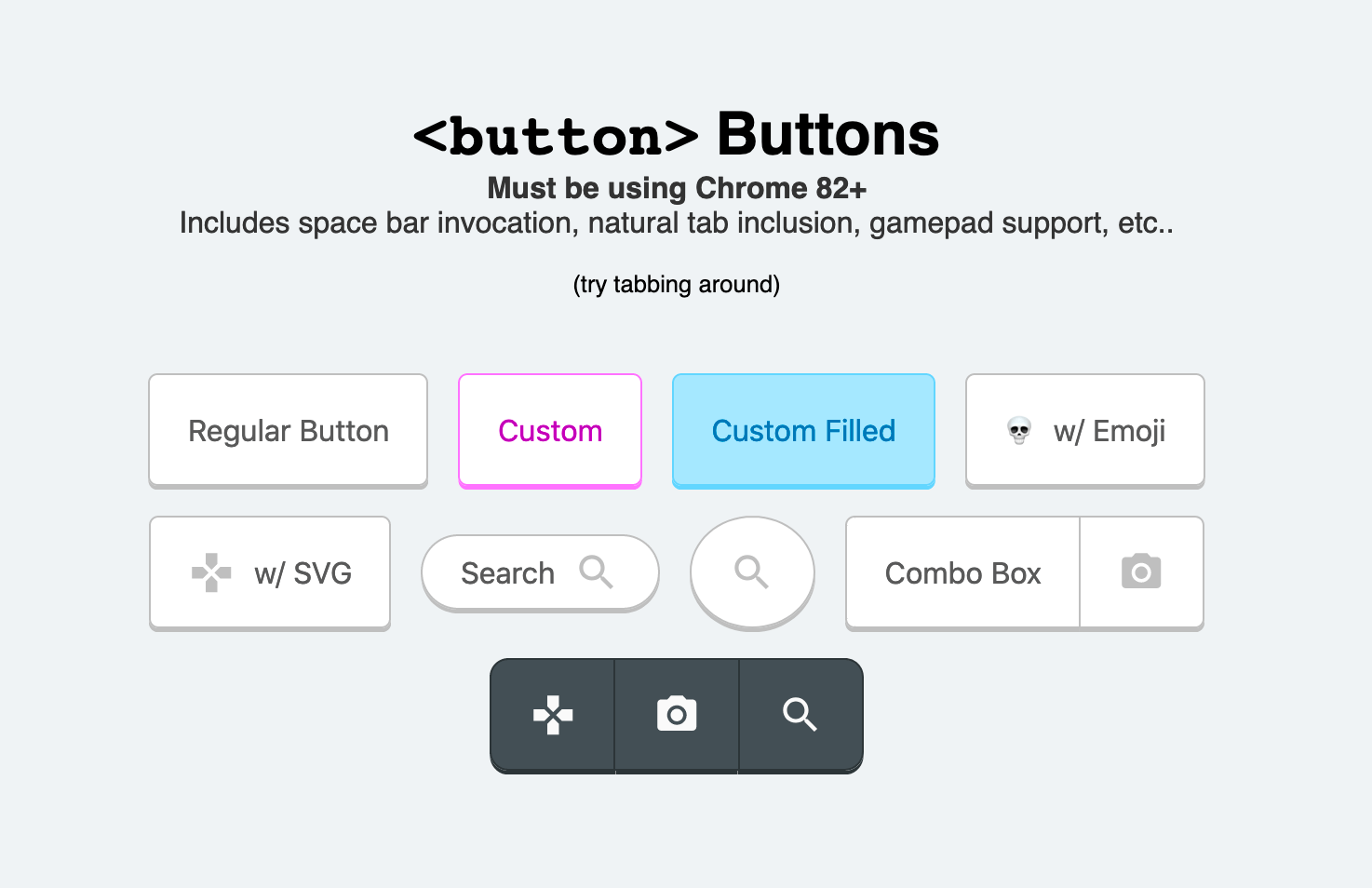The height and width of the screenshot is (888, 1372).
Task: Click the "w/ SVG" text label
Action: click(303, 573)
